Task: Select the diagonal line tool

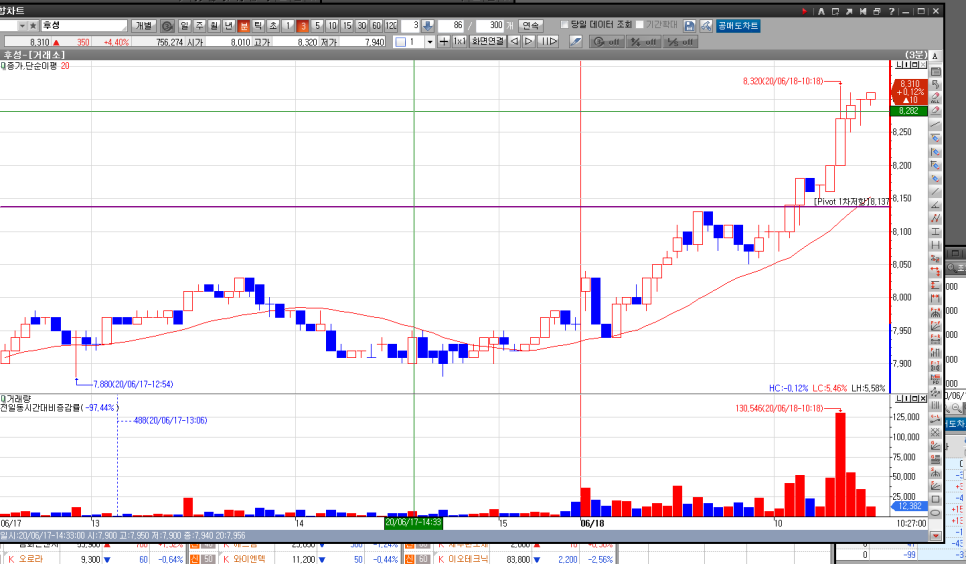Action: [935, 192]
